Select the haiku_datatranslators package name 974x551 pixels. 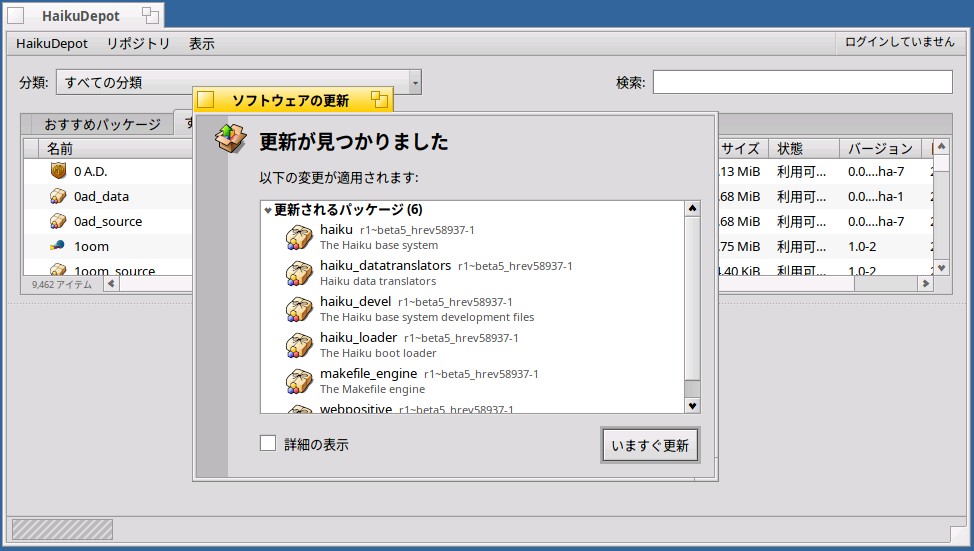pyautogui.click(x=385, y=265)
